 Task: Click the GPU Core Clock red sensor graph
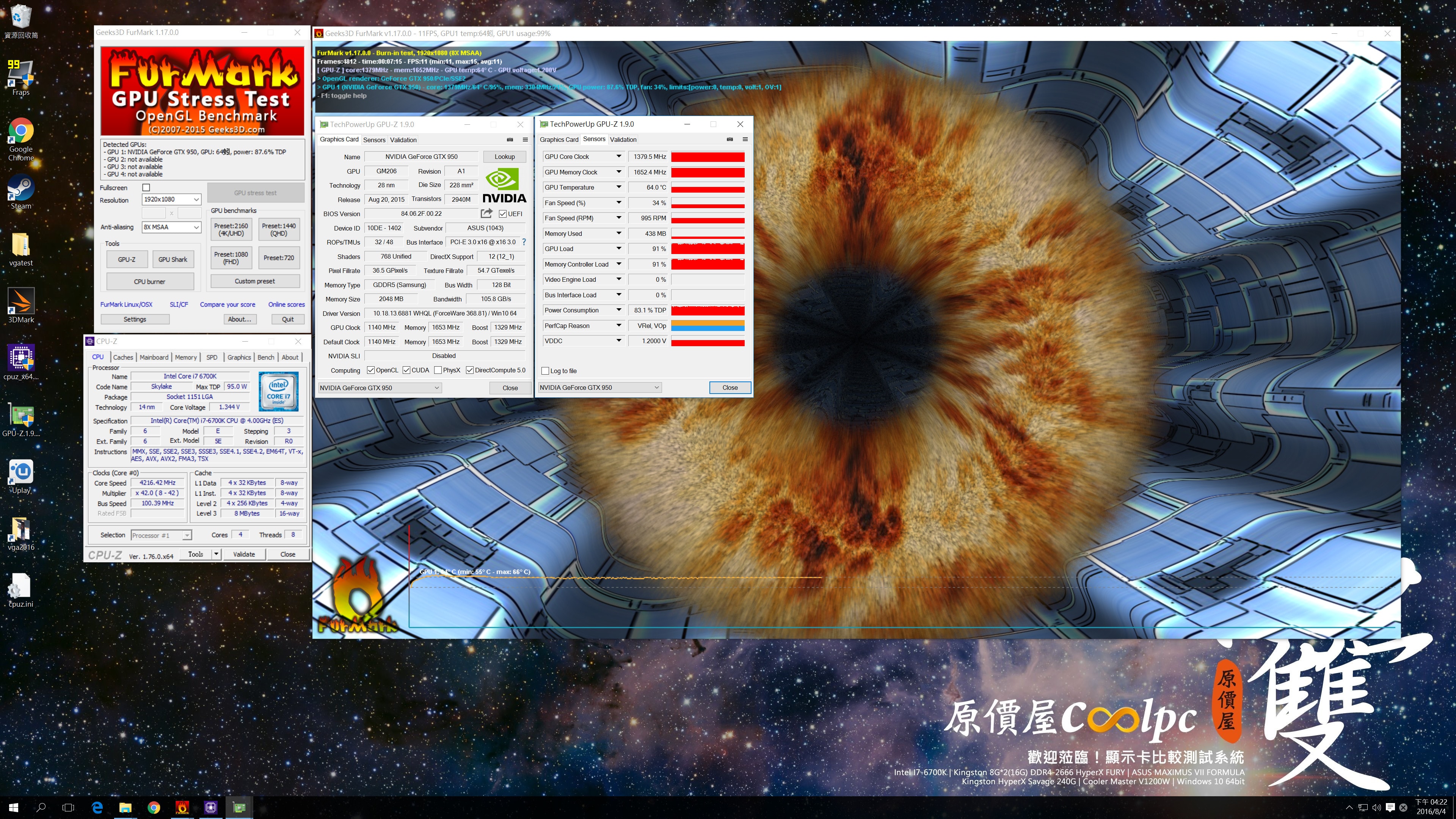(x=708, y=157)
